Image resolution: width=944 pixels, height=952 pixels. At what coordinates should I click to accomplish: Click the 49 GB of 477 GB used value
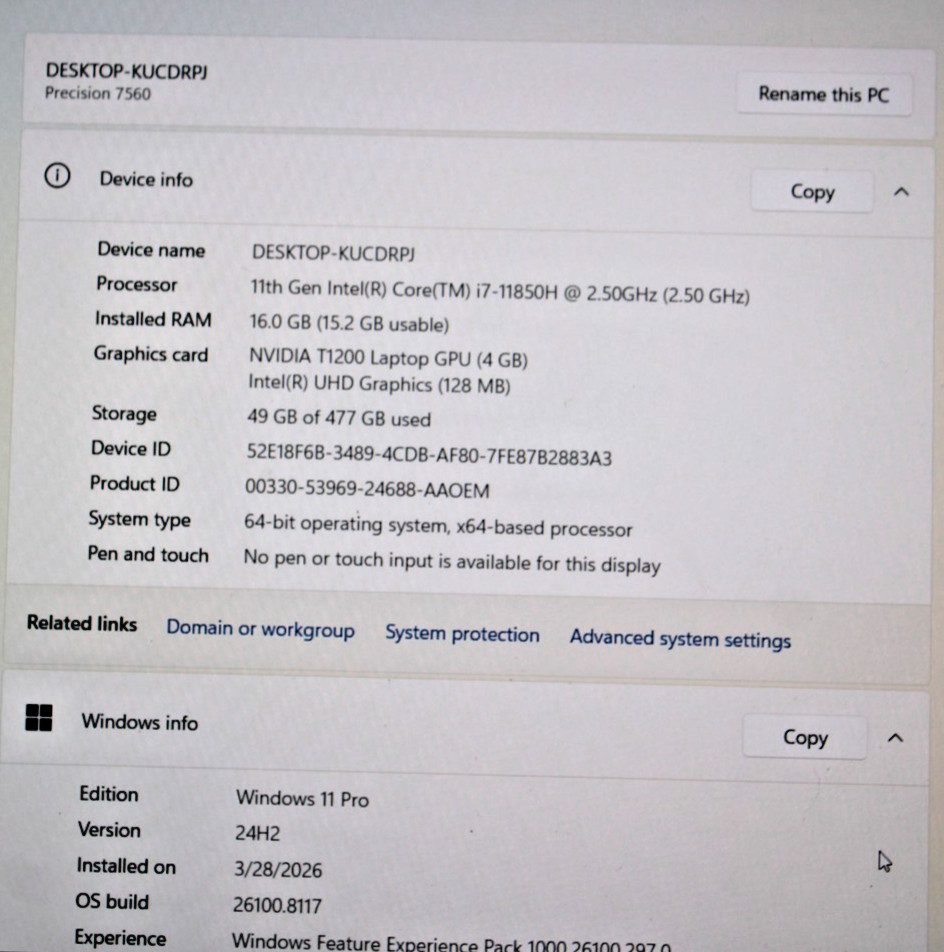339,418
